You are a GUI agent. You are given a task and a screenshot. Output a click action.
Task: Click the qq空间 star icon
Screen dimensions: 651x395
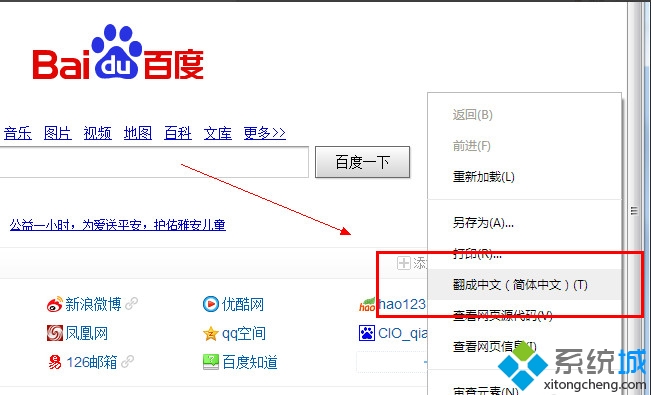tap(210, 334)
